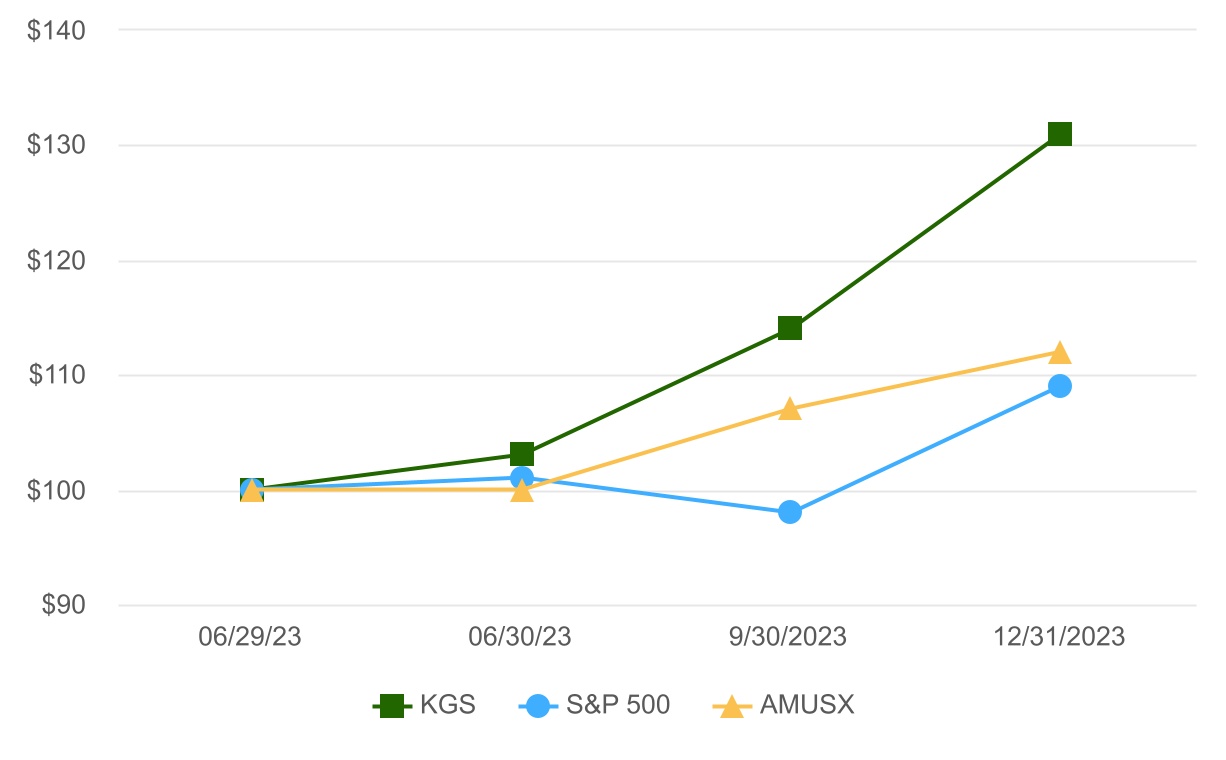
Task: Click the 06/29/23 x-axis date label
Action: point(252,637)
